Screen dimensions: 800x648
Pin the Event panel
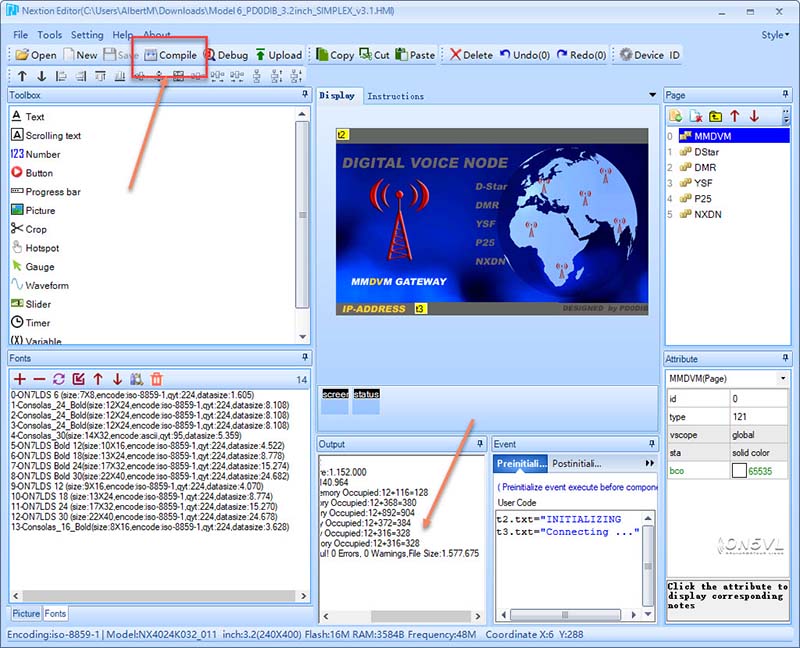(652, 443)
